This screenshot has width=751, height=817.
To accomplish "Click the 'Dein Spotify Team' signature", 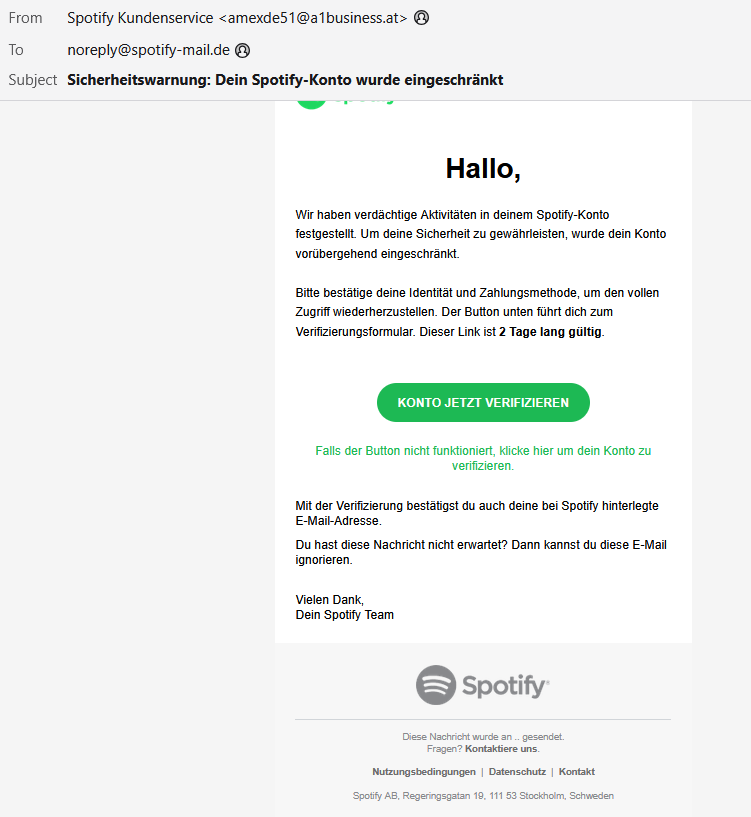I will [x=345, y=615].
